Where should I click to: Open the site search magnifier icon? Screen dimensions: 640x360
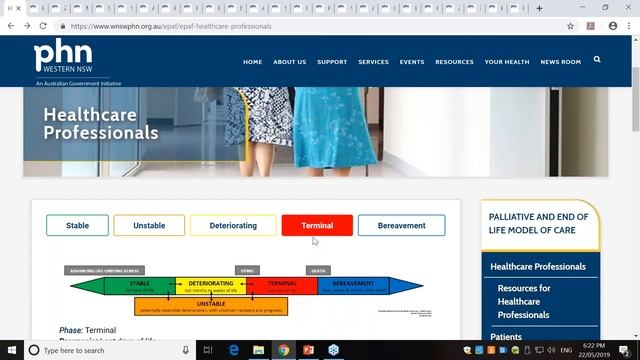click(x=597, y=60)
